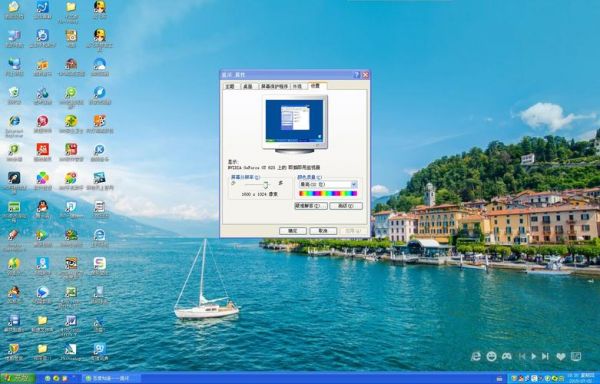Viewport: 600px width, 384px height.
Task: Expand the color quality dropdown
Action: tap(354, 184)
